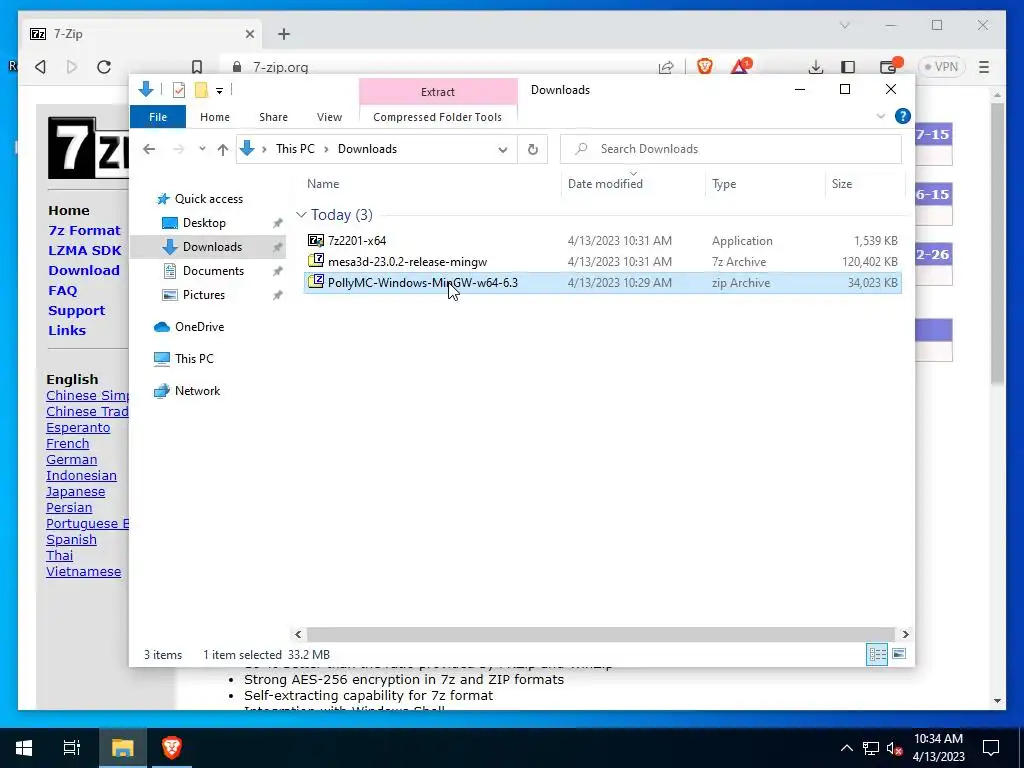Expand the address bar history dropdown
Viewport: 1024px width, 768px height.
click(503, 150)
